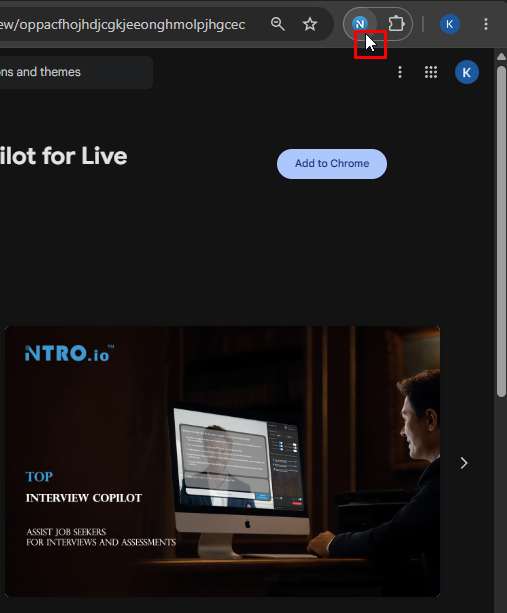Open the web store's three-dot options menu
The width and height of the screenshot is (507, 613).
click(400, 72)
